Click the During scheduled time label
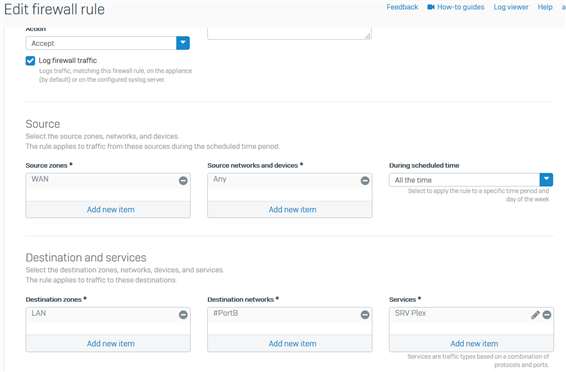Screen dimensions: 566x372 tap(424, 166)
